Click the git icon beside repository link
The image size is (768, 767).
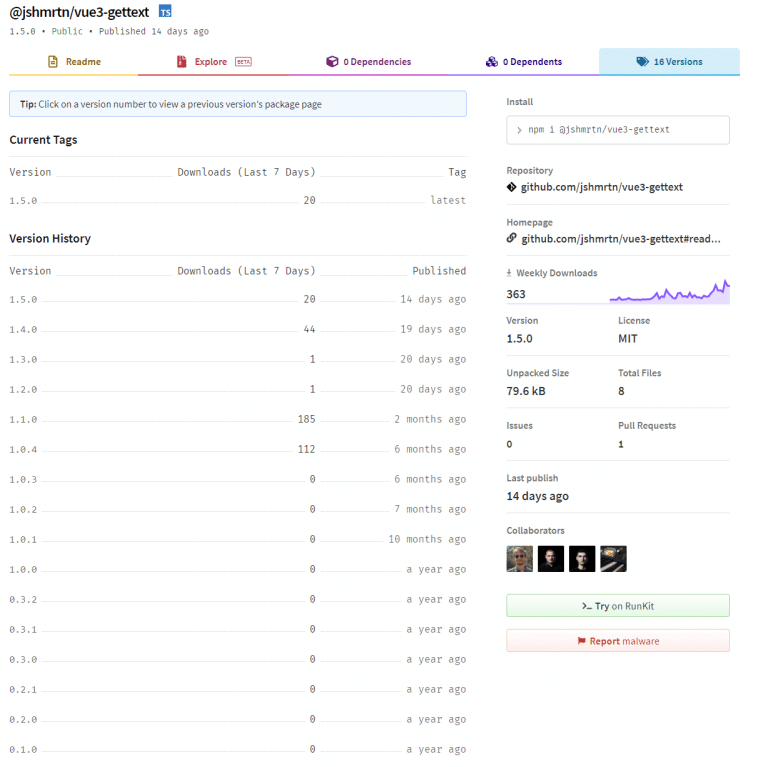511,187
